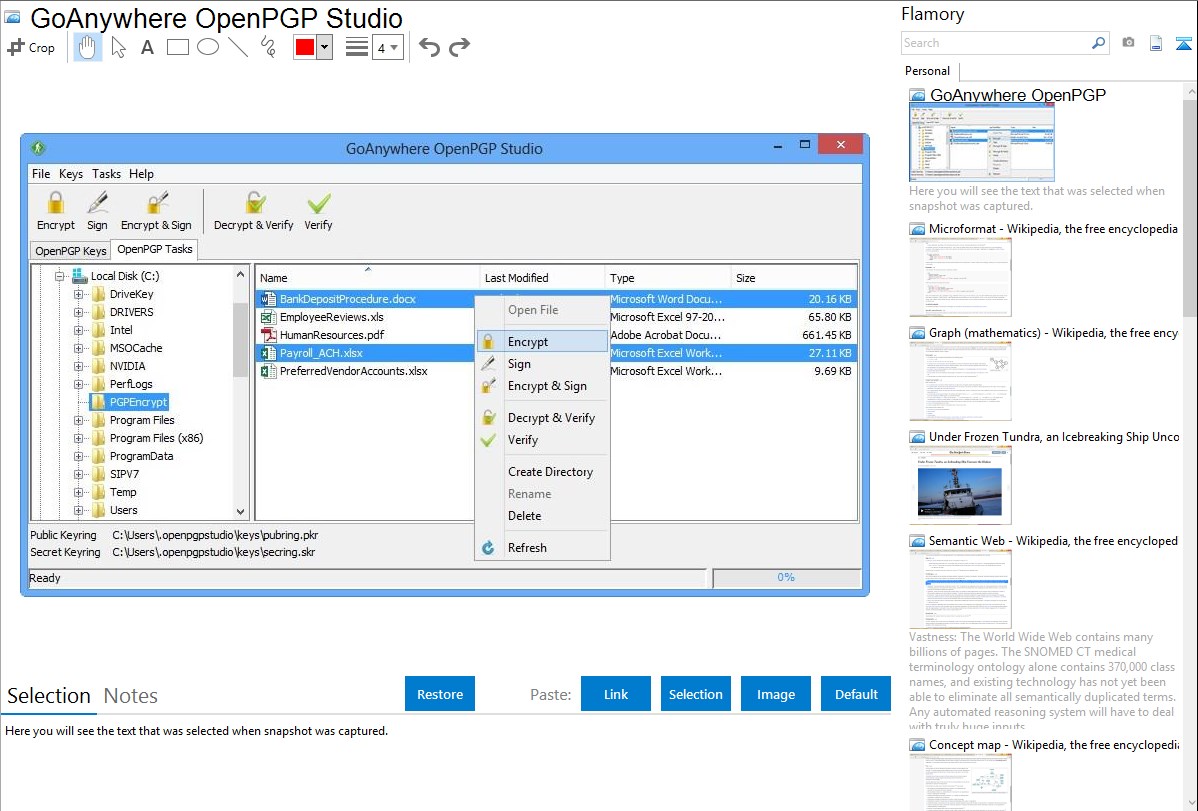Viewport: 1198px width, 811px height.
Task: Click the Paste Image button
Action: [x=775, y=694]
